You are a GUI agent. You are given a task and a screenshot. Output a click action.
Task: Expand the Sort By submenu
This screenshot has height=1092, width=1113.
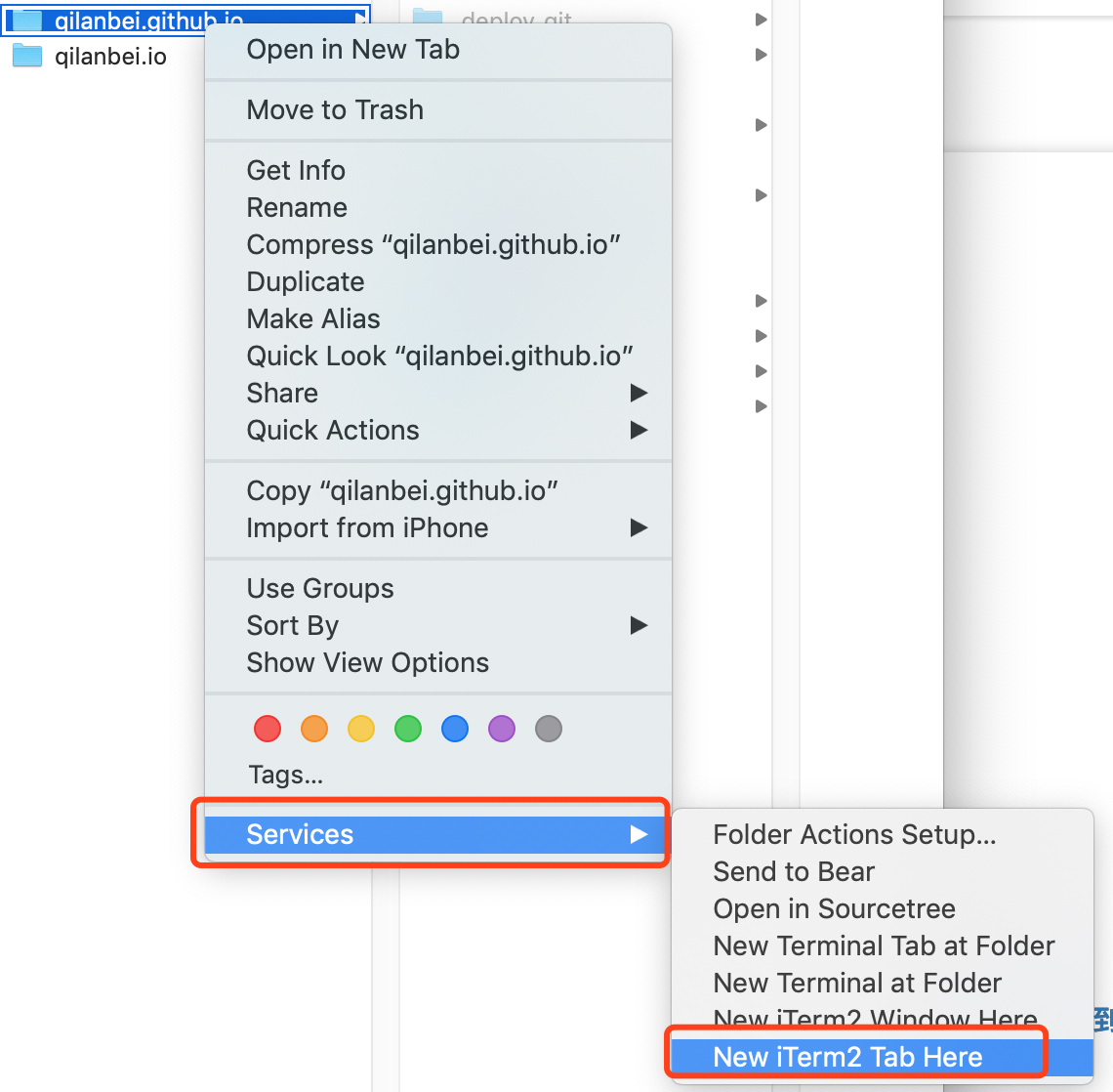[438, 625]
